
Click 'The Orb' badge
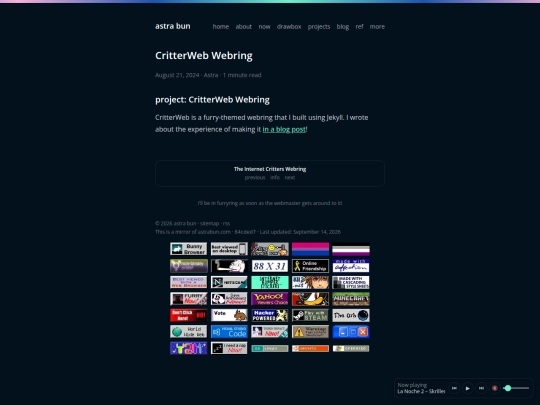click(351, 315)
